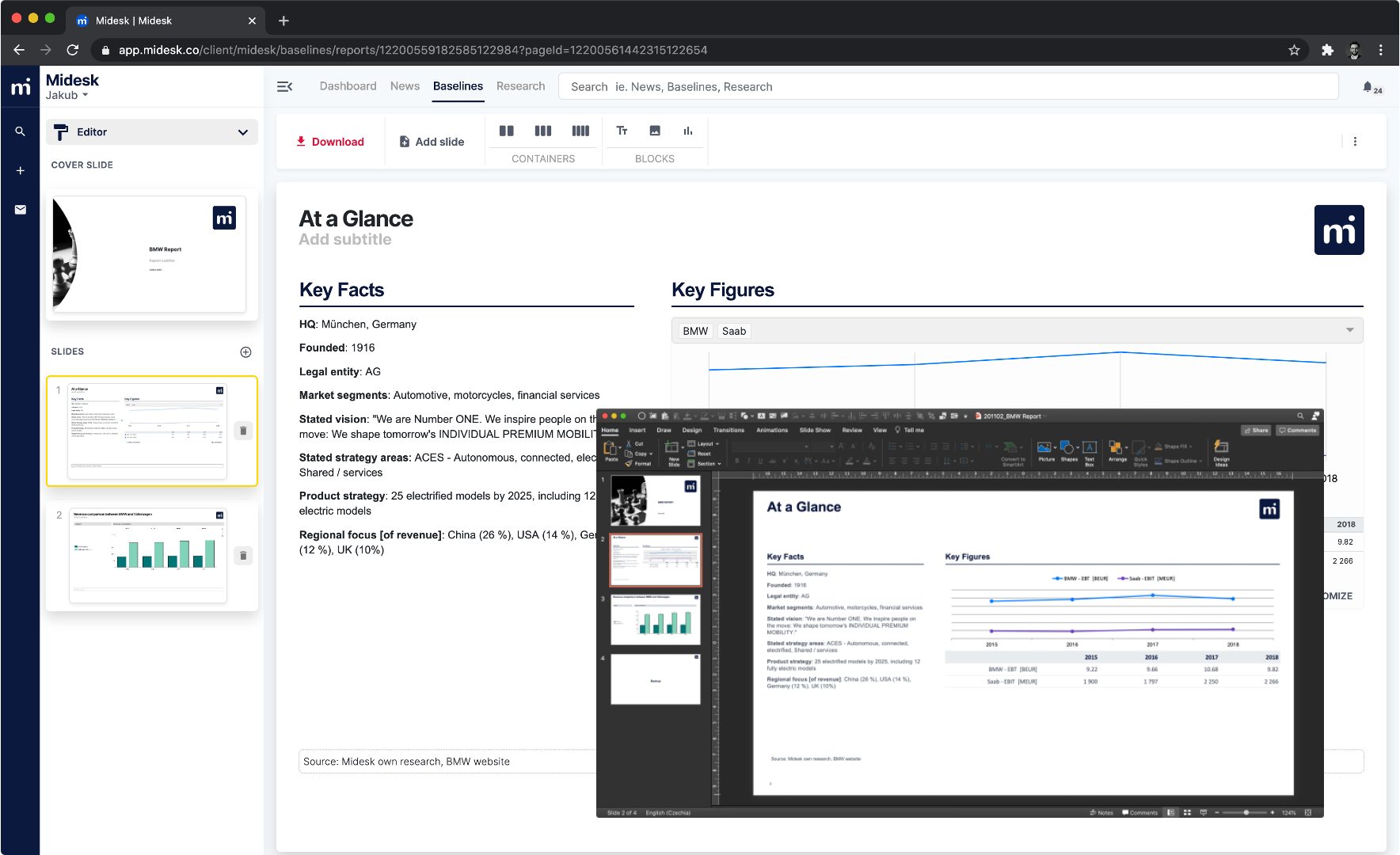
Task: Open the browser extensions puzzle icon
Action: [x=1328, y=50]
